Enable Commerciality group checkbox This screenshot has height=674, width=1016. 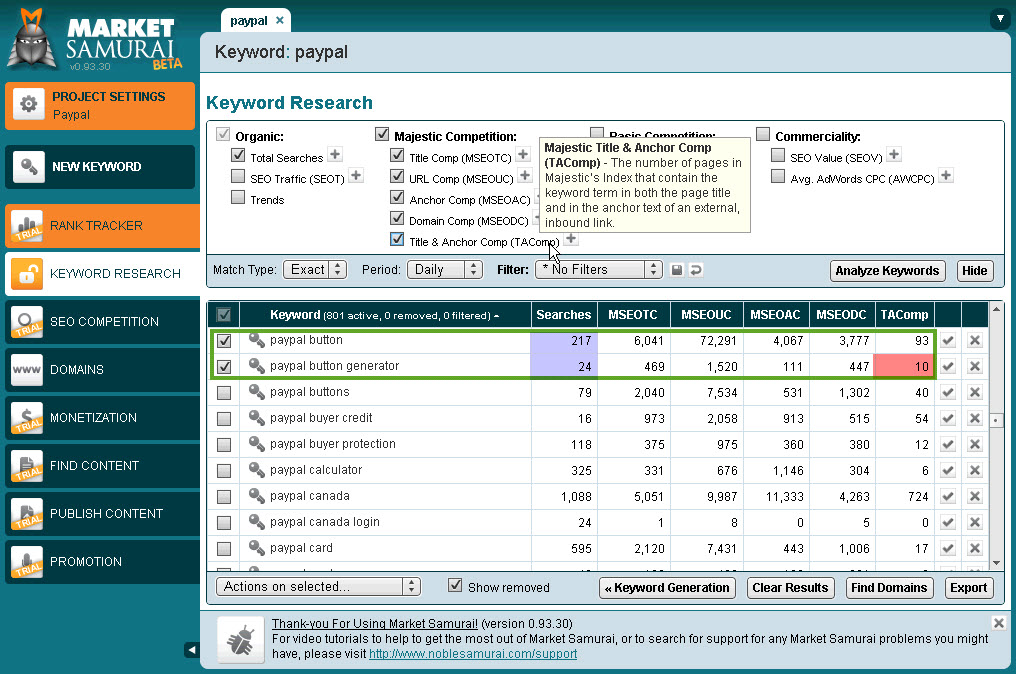(763, 134)
